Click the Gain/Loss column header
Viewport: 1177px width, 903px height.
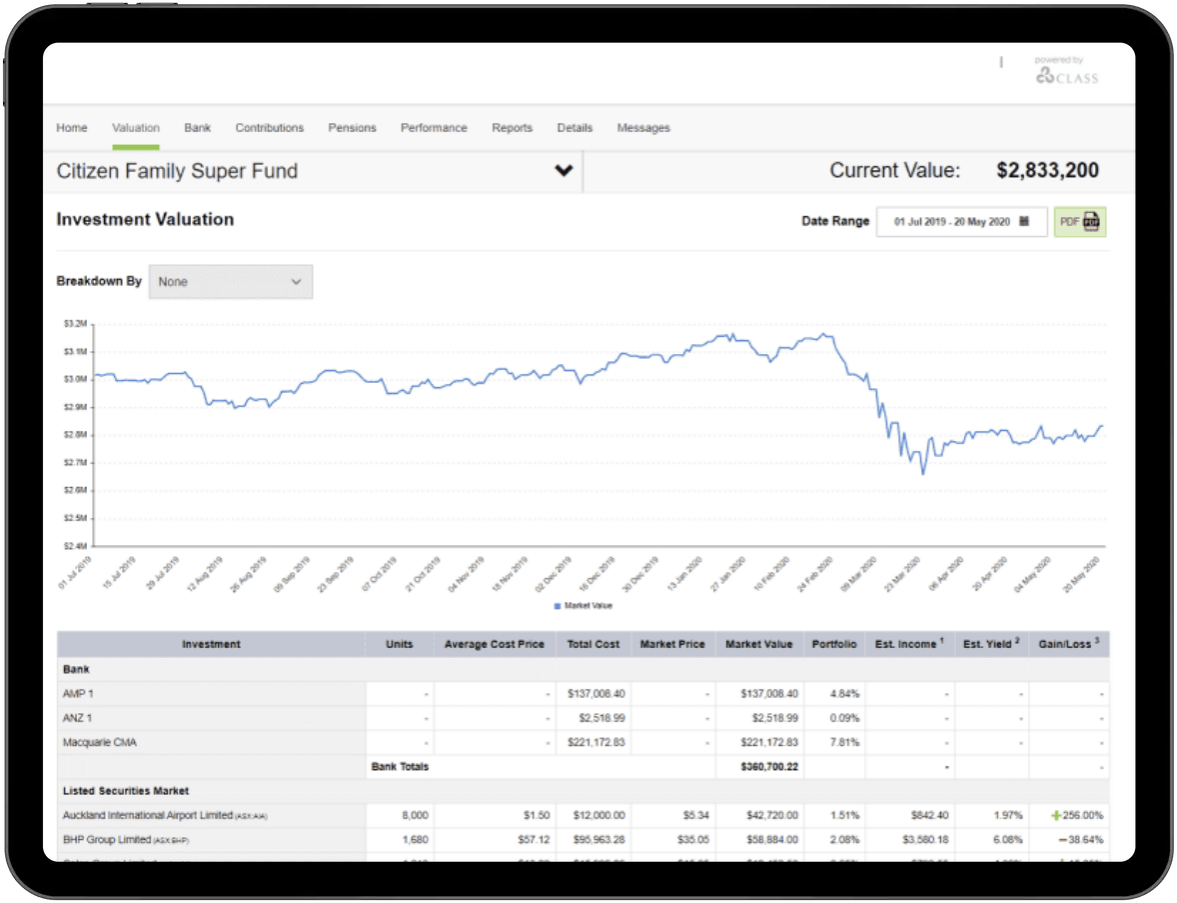[x=1069, y=644]
